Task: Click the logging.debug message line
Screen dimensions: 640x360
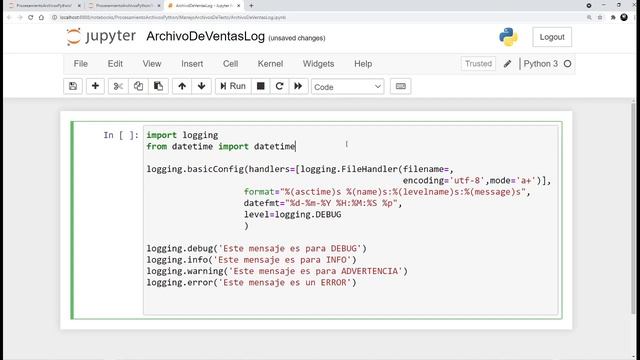Action: (x=256, y=248)
